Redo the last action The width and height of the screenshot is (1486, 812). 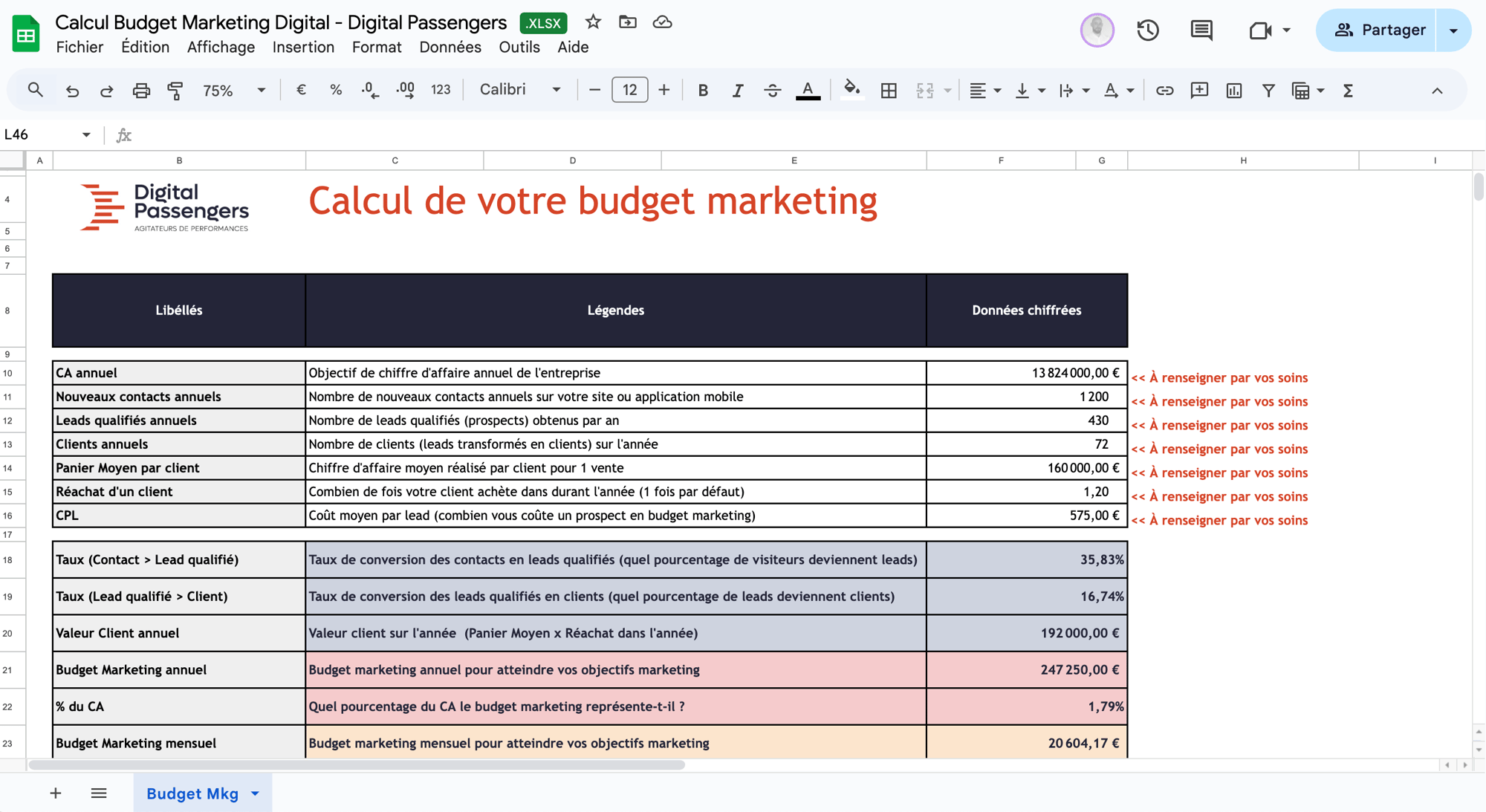click(106, 90)
